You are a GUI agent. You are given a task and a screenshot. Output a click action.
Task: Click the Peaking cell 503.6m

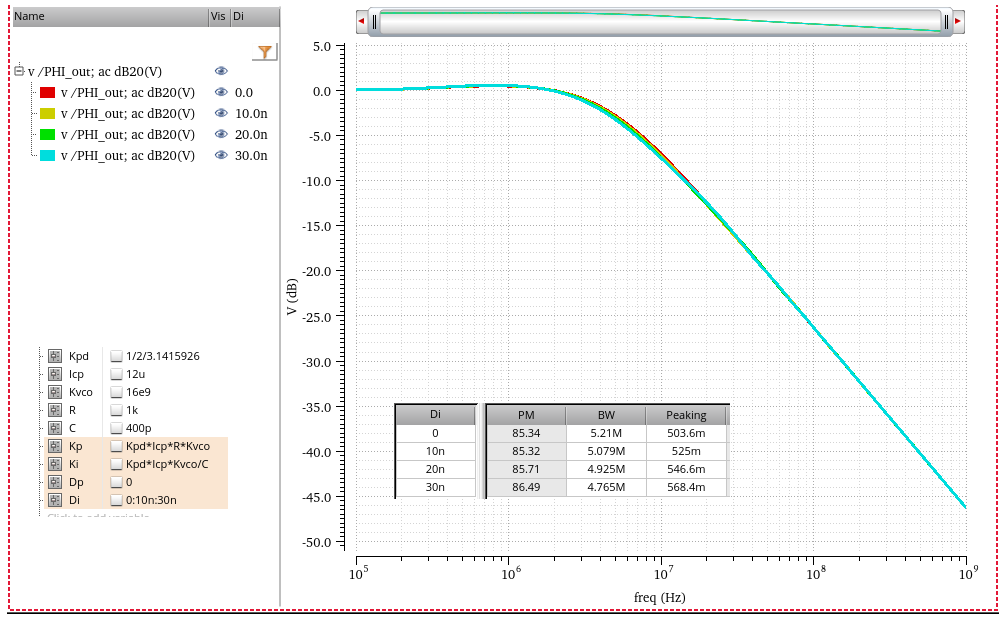pos(686,433)
